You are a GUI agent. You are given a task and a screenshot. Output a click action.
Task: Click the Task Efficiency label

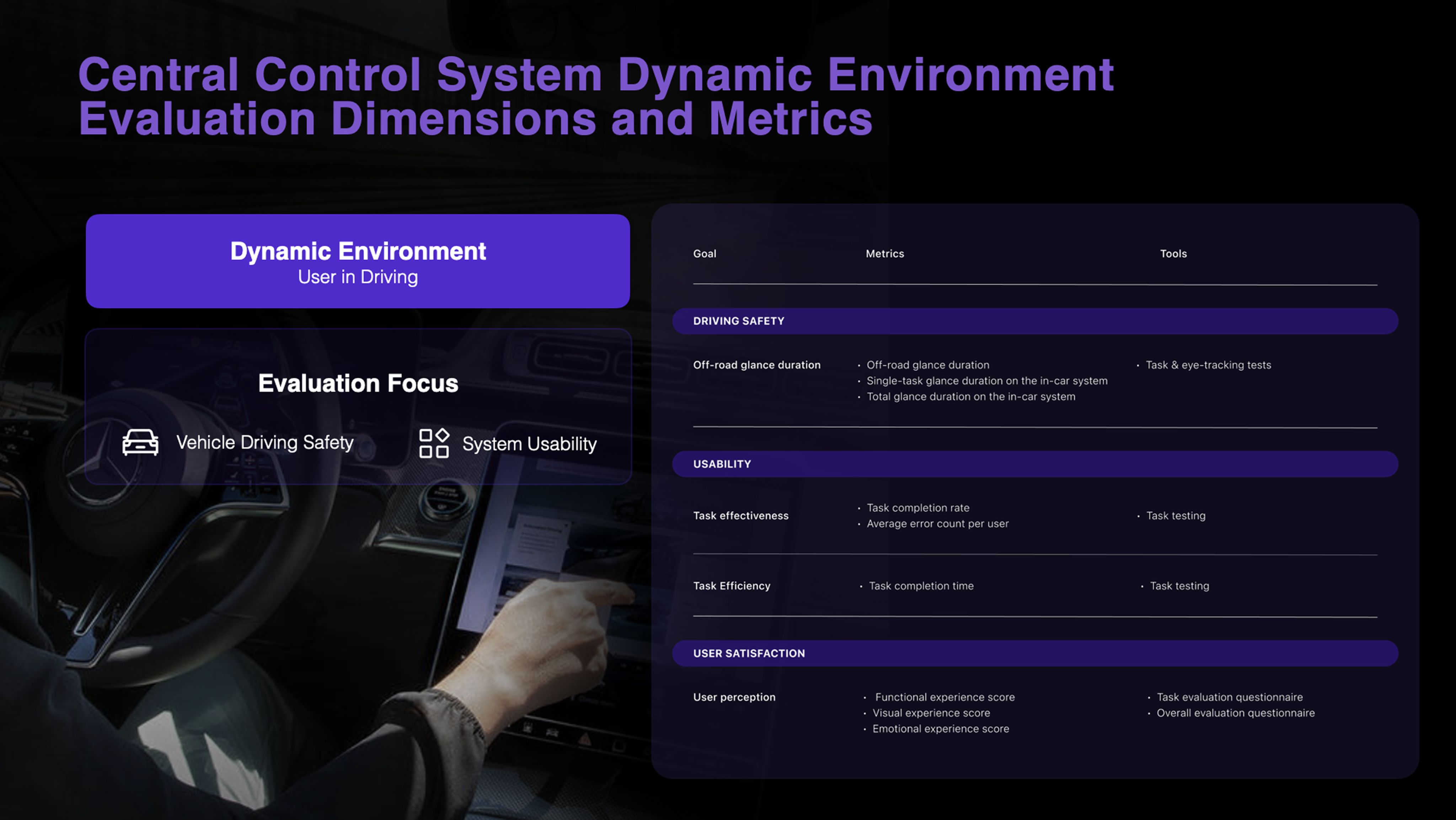click(732, 586)
